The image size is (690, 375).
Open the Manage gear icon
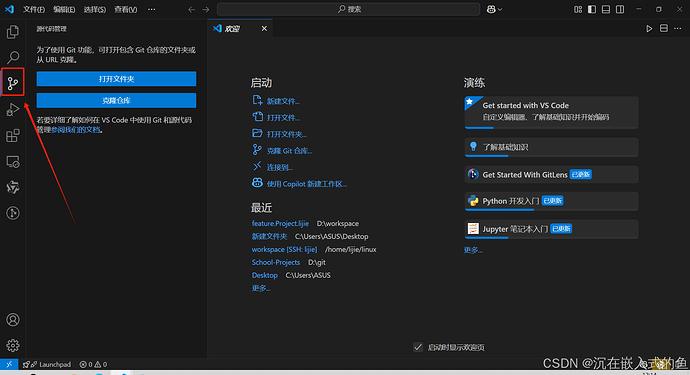pyautogui.click(x=13, y=346)
